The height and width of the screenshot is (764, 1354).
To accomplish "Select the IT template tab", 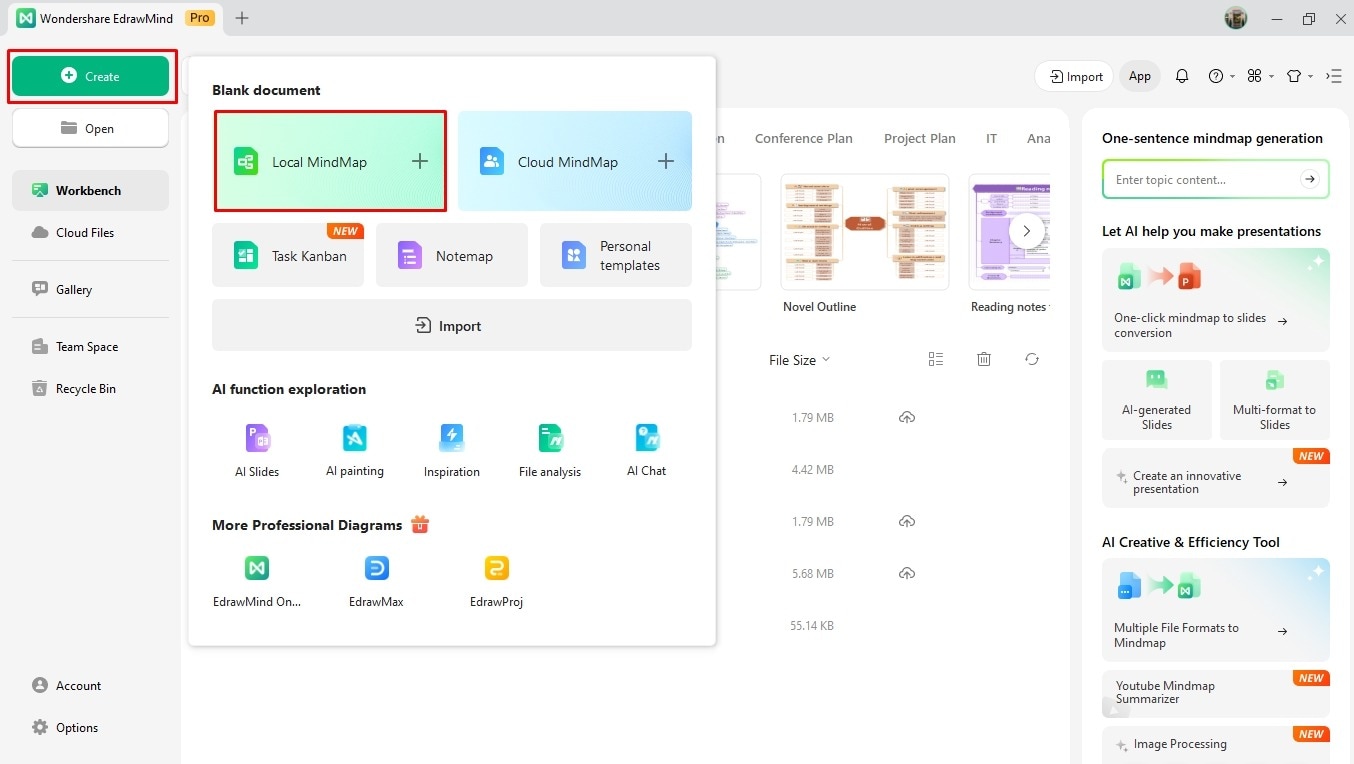I will [991, 138].
